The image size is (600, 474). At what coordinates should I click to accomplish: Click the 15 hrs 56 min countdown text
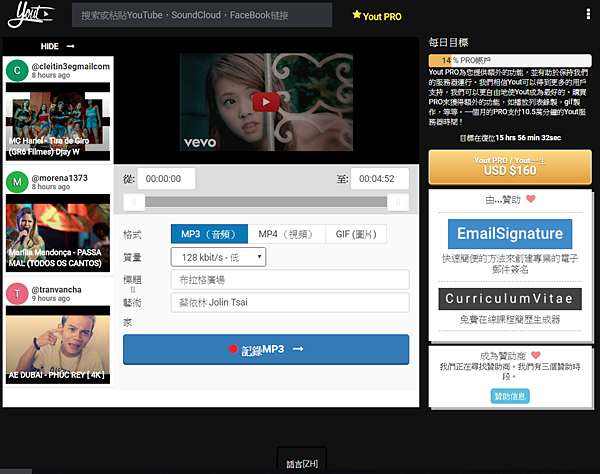point(528,138)
